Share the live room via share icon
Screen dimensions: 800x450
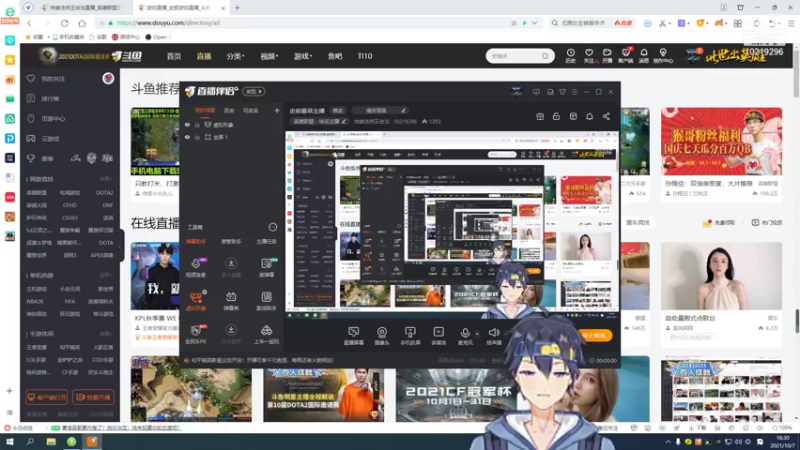(x=606, y=117)
